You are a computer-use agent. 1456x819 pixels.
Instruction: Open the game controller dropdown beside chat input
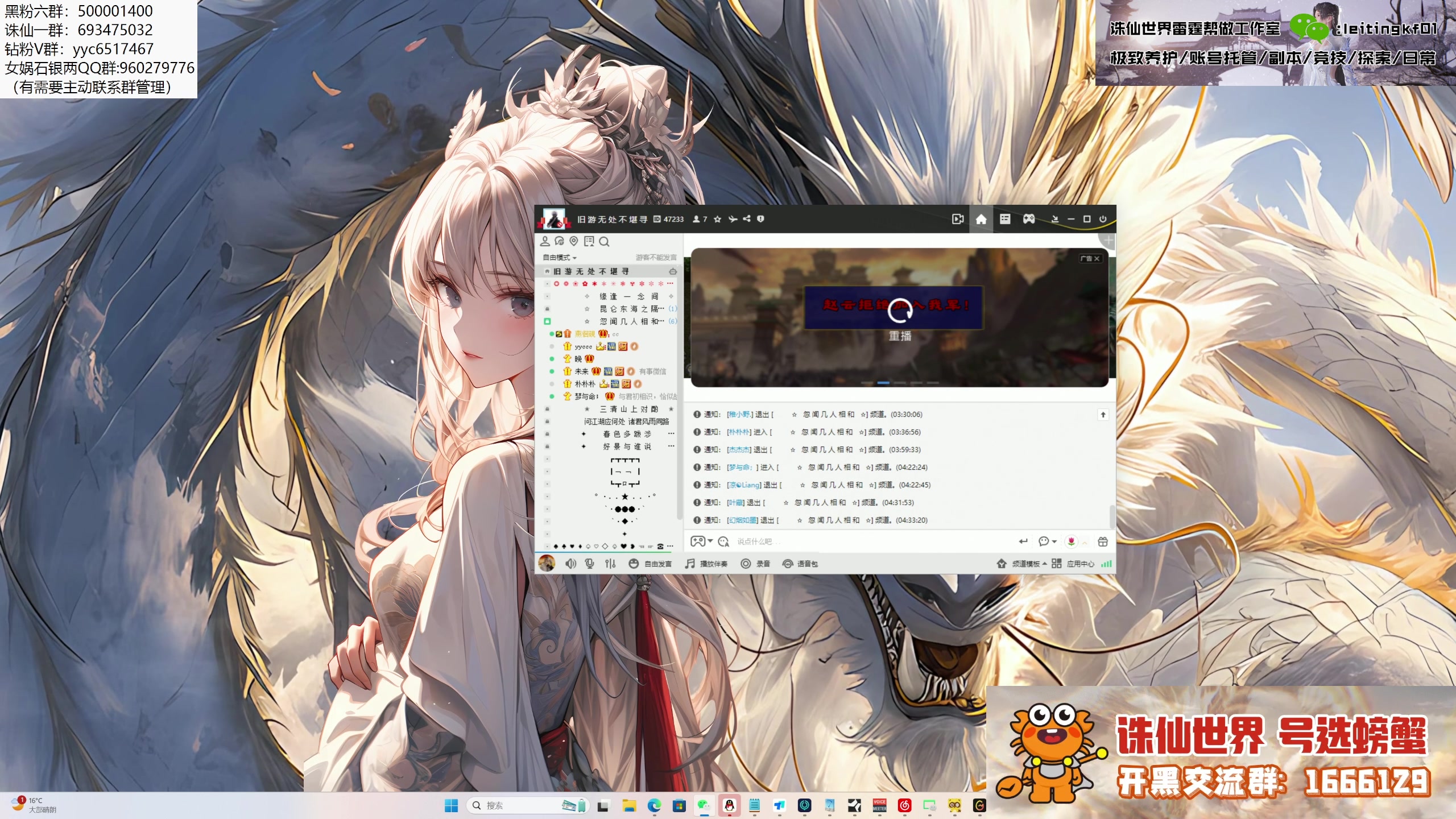tap(701, 541)
